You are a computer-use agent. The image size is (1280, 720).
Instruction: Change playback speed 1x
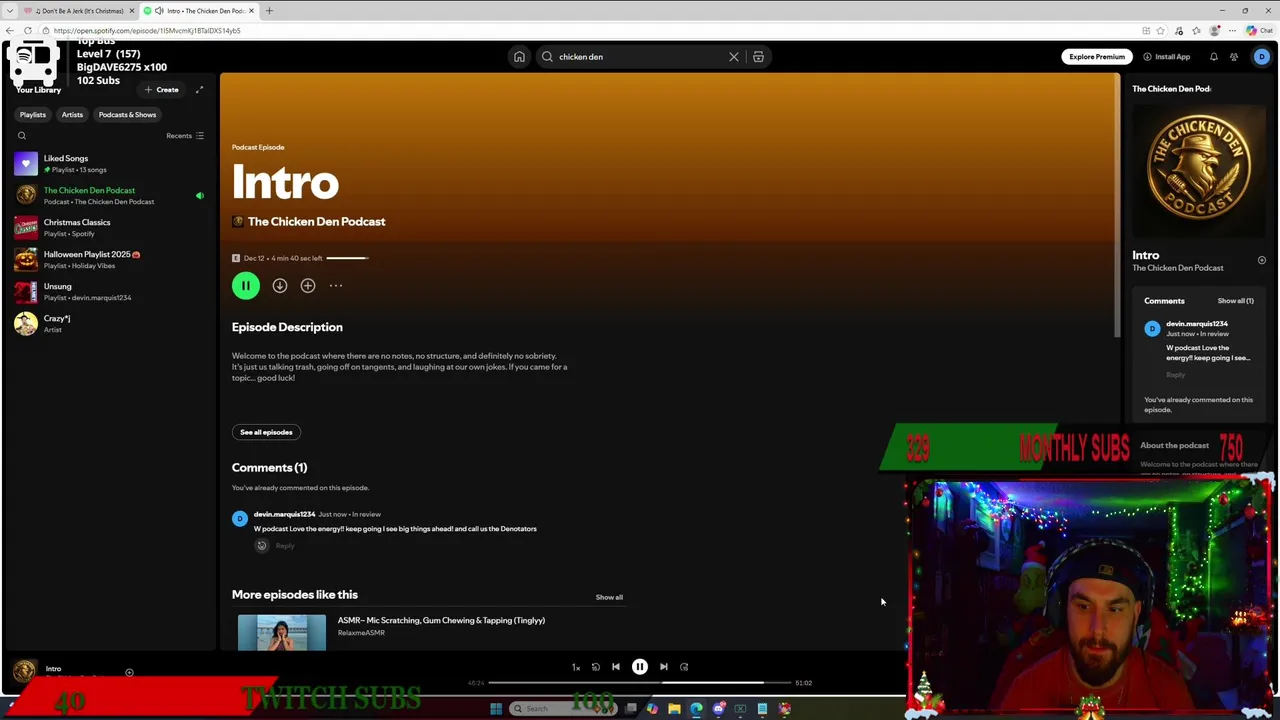575,667
